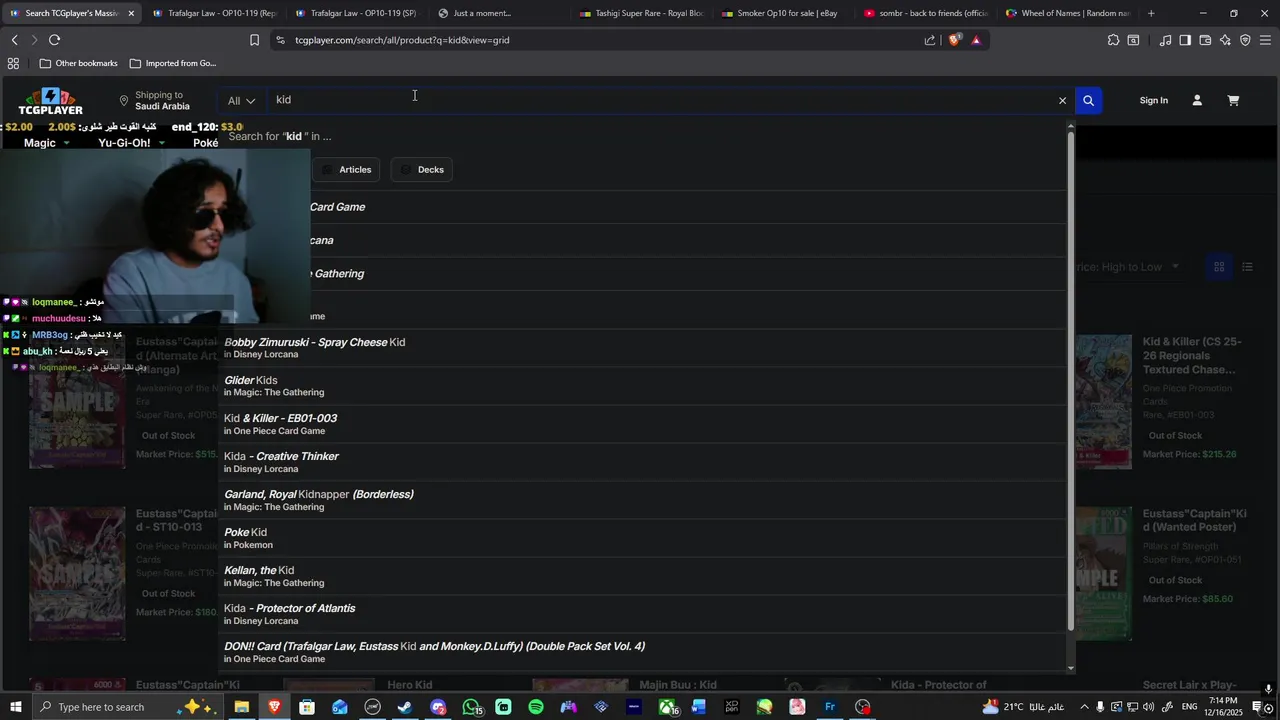
Task: Switch to sombr back to friends tab
Action: 927,13
